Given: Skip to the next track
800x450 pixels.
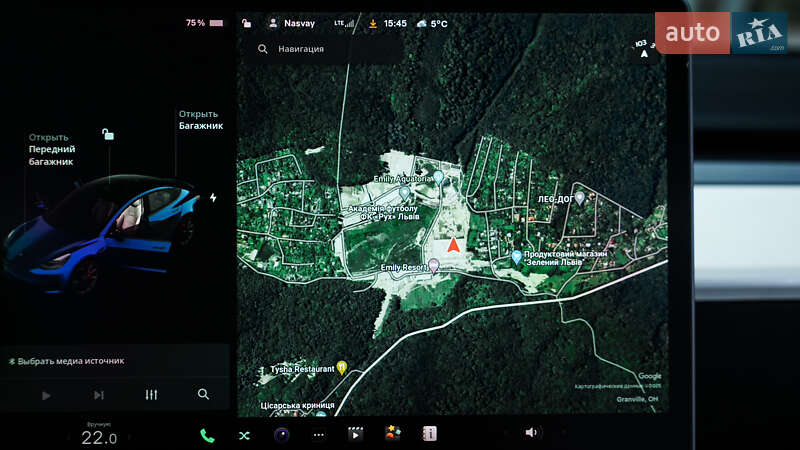Looking at the screenshot, I should pyautogui.click(x=98, y=395).
